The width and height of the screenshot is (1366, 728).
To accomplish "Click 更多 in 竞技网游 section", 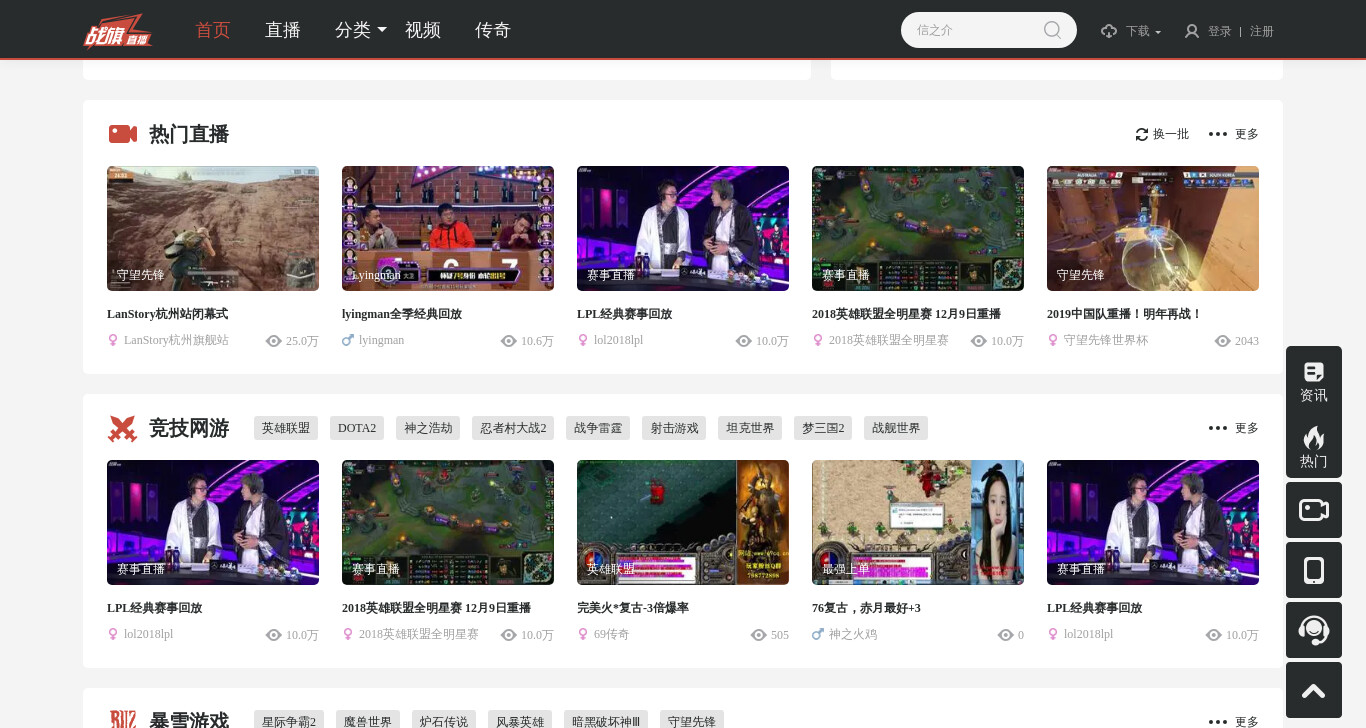I will tap(1247, 428).
